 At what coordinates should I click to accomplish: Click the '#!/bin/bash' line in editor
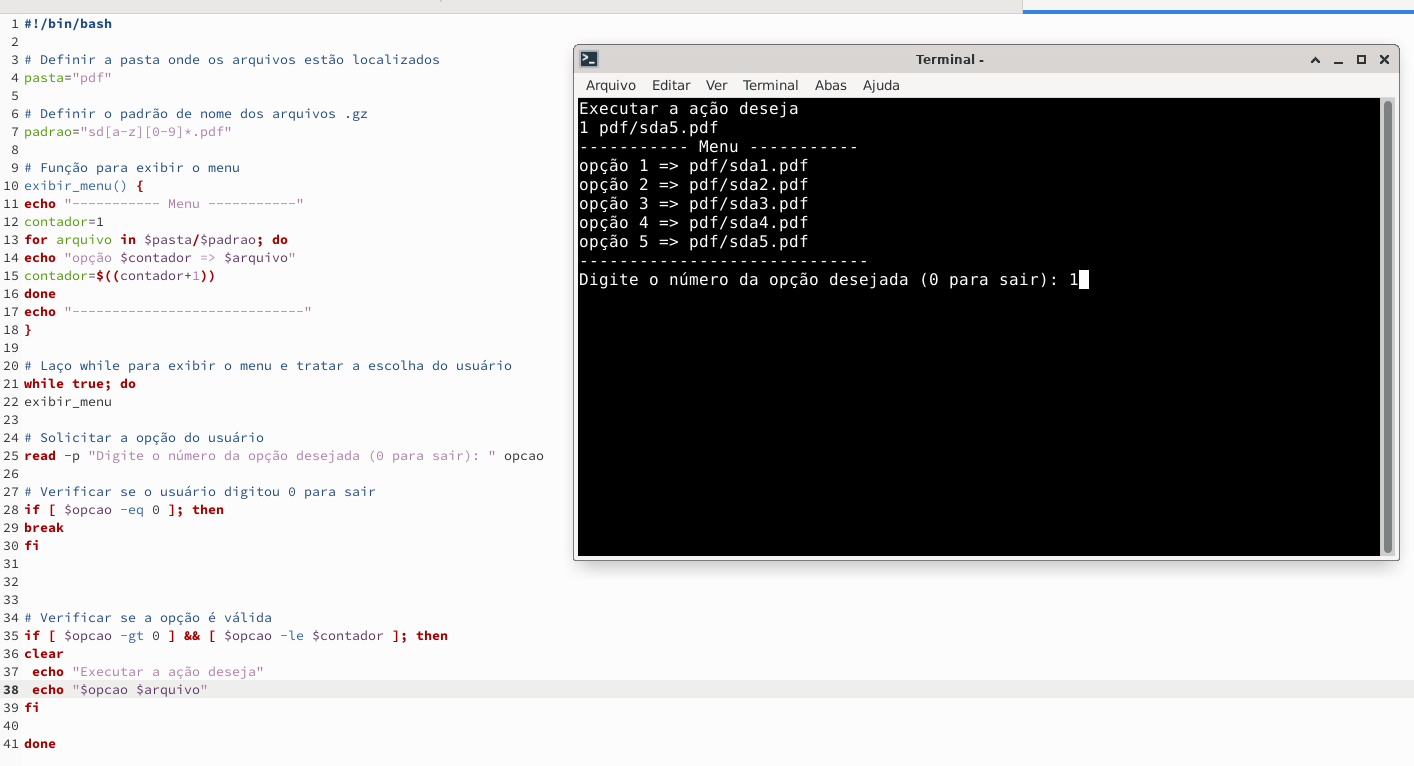[68, 23]
